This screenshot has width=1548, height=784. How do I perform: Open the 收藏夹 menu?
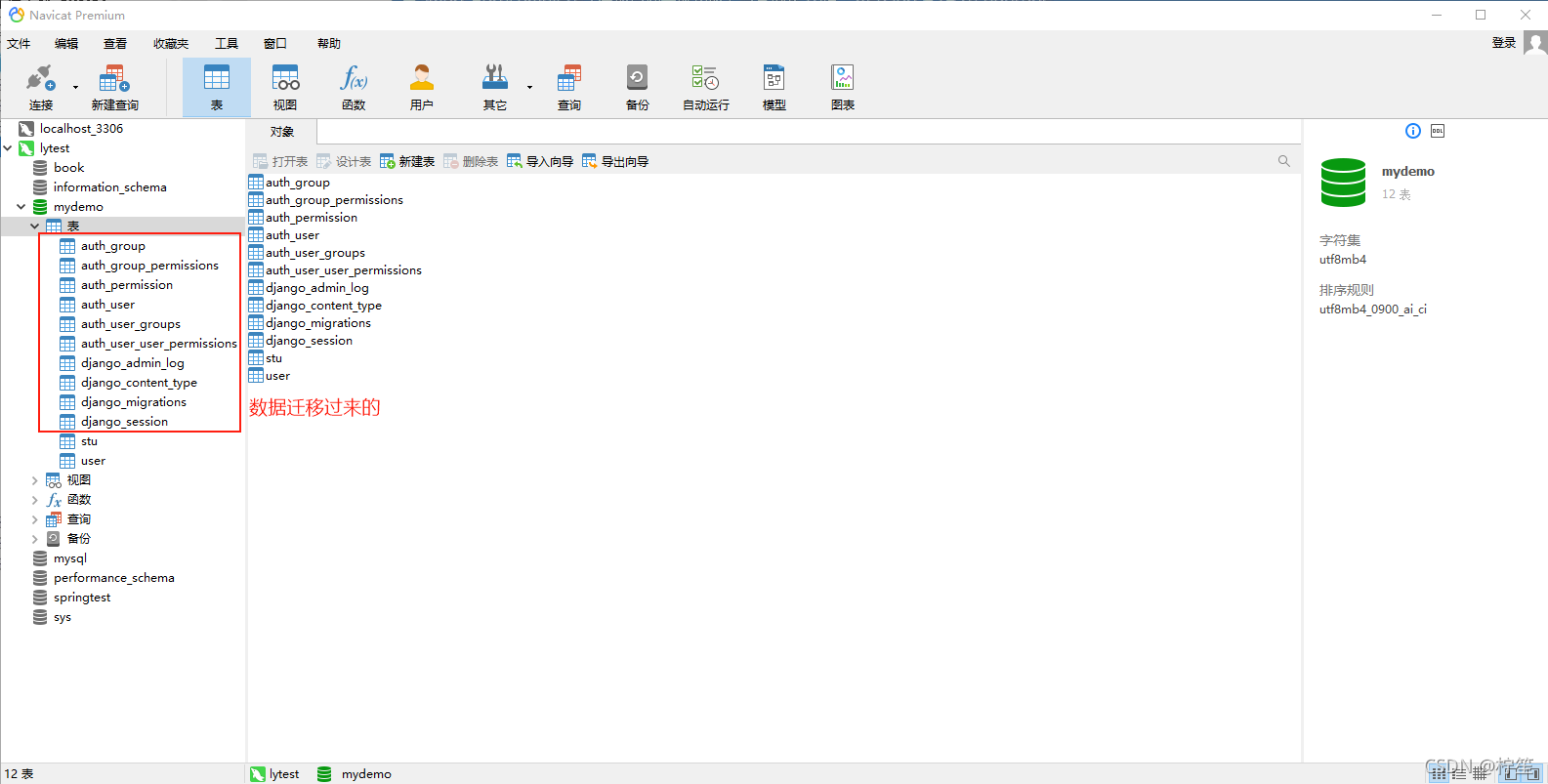tap(171, 44)
